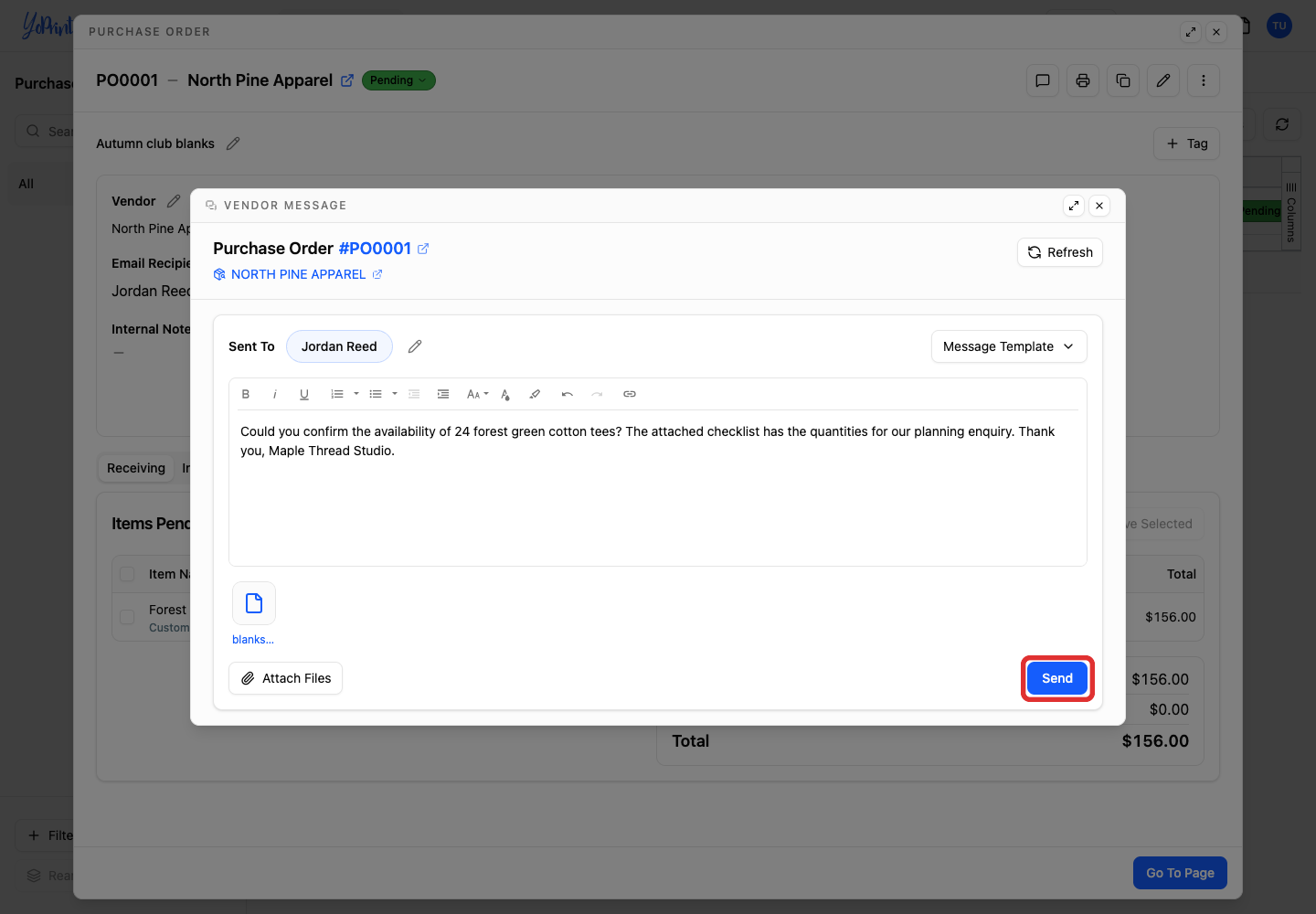
Task: Open the Pending status dropdown
Action: coord(398,80)
